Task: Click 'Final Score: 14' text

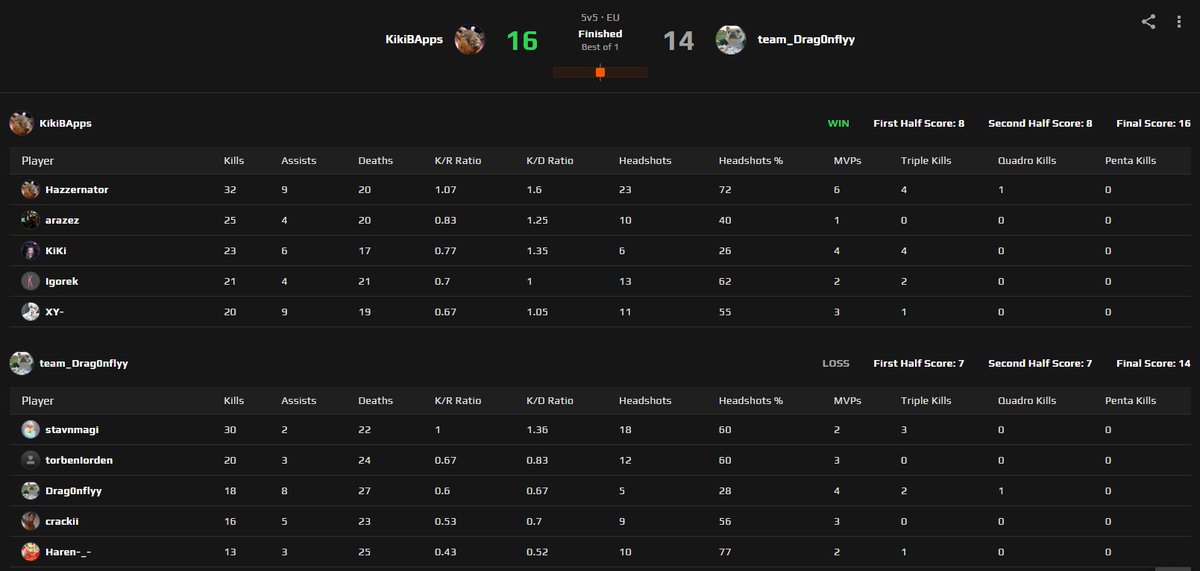Action: pyautogui.click(x=1153, y=363)
